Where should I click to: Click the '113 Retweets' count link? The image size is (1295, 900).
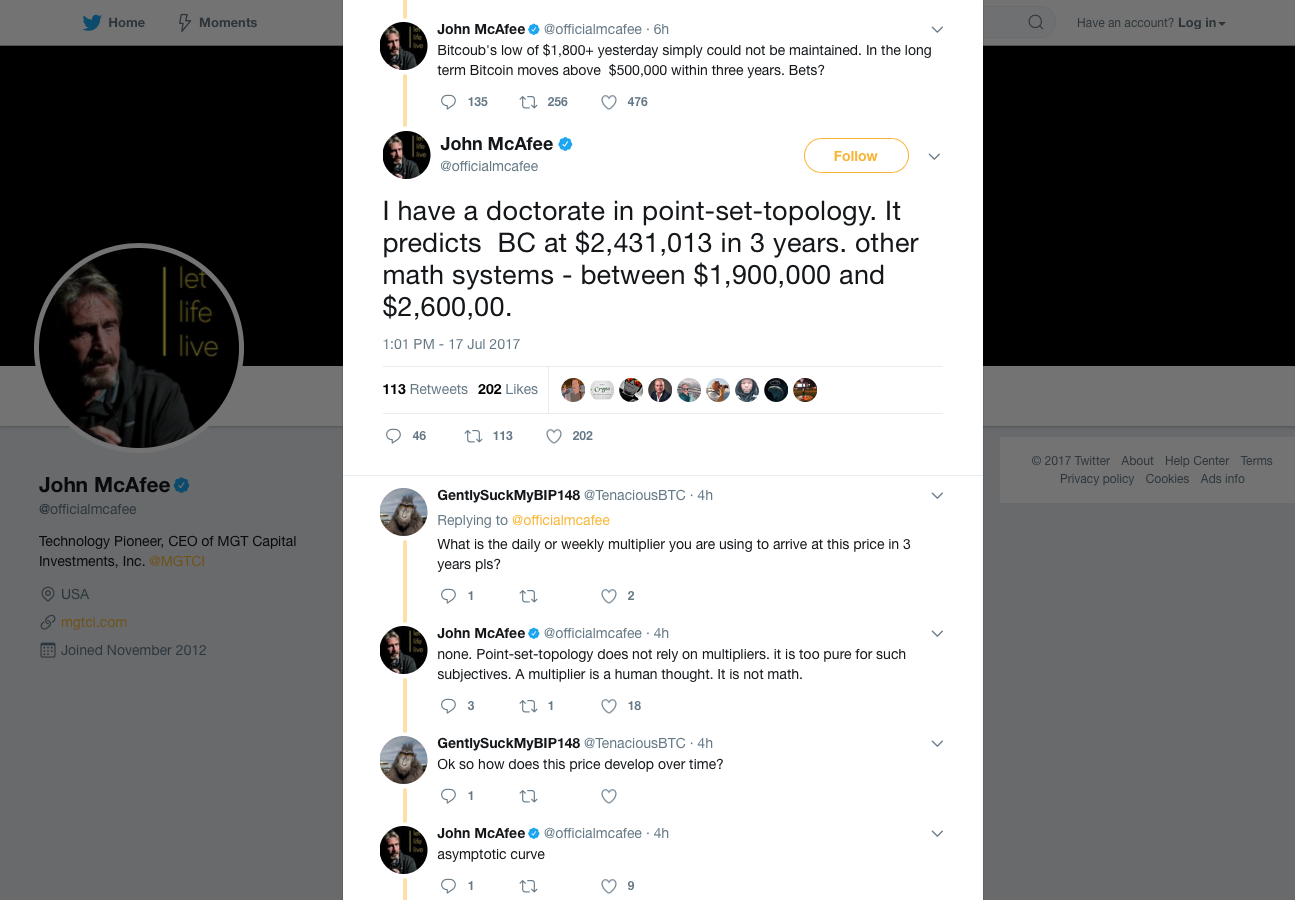[x=425, y=389]
